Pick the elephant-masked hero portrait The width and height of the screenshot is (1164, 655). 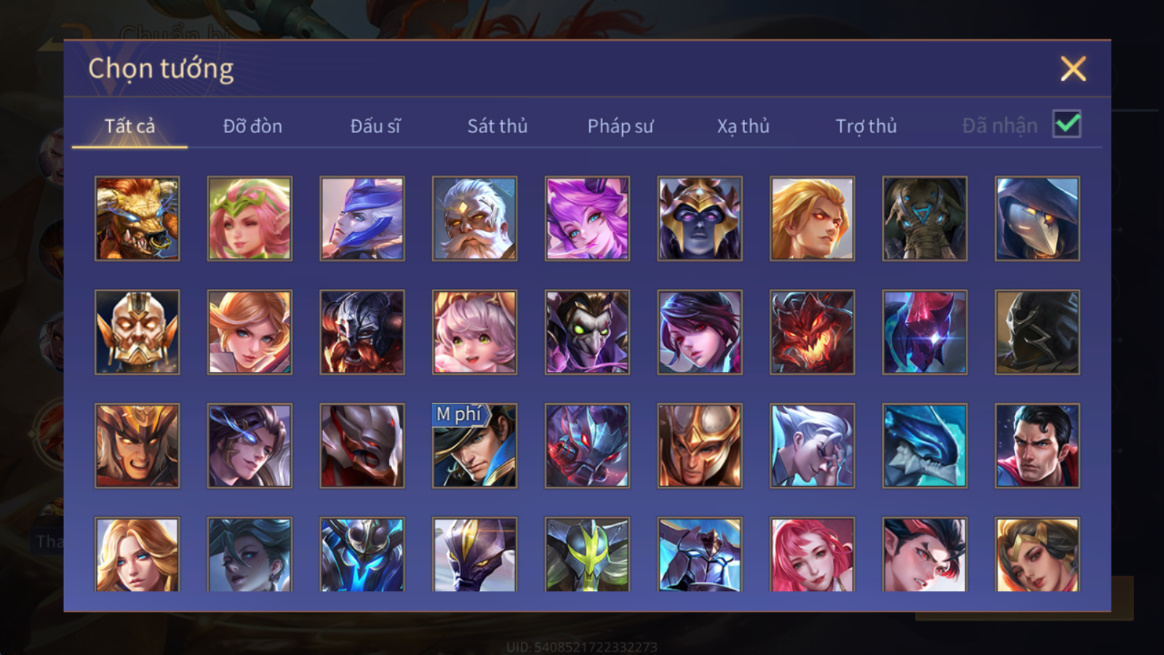point(924,218)
